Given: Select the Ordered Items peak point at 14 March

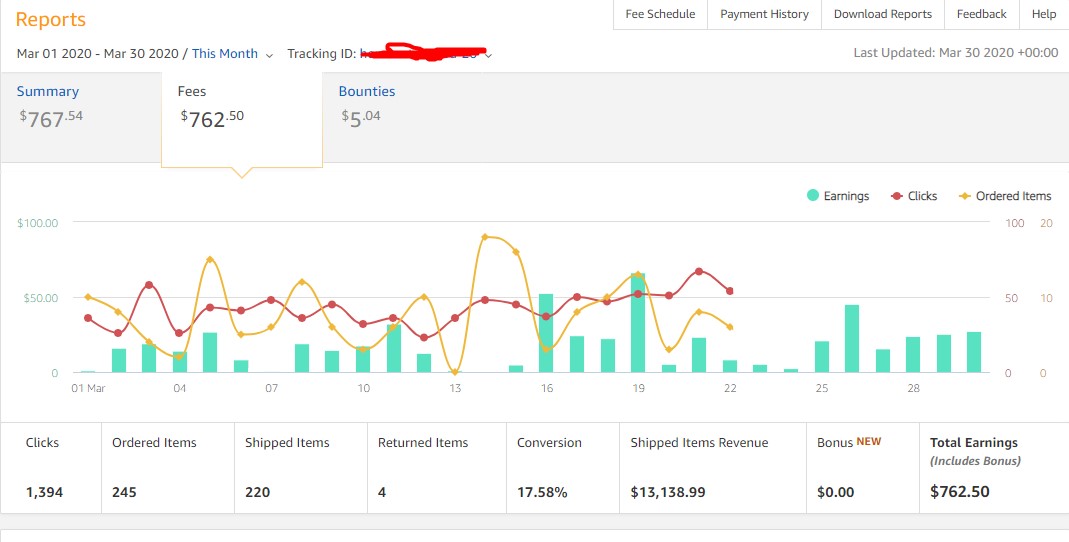Looking at the screenshot, I should click(x=485, y=237).
